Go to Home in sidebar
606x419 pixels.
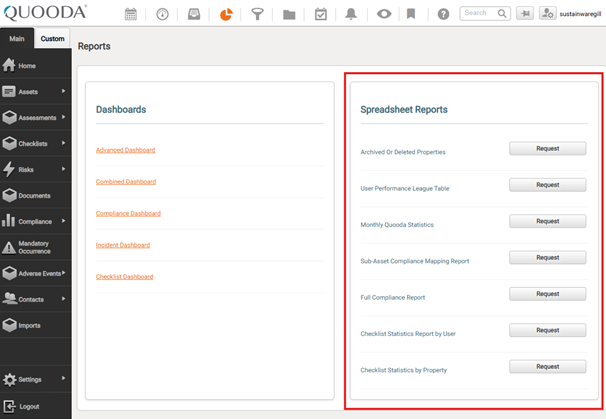36,66
